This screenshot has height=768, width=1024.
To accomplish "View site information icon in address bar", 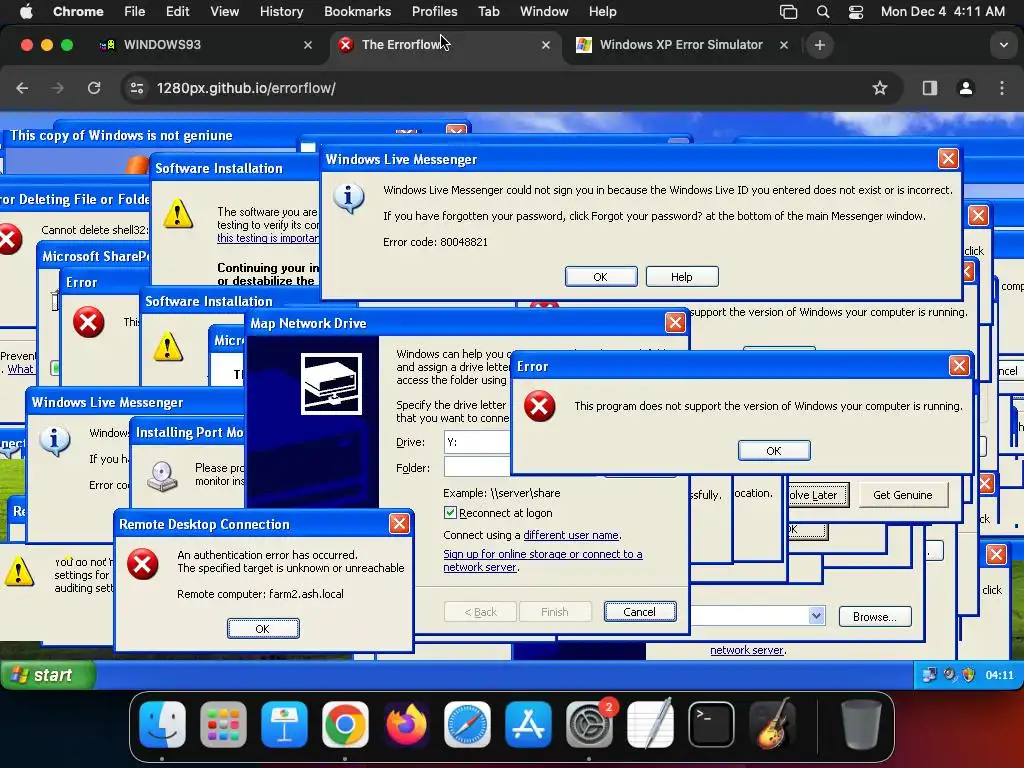I will pos(137,88).
